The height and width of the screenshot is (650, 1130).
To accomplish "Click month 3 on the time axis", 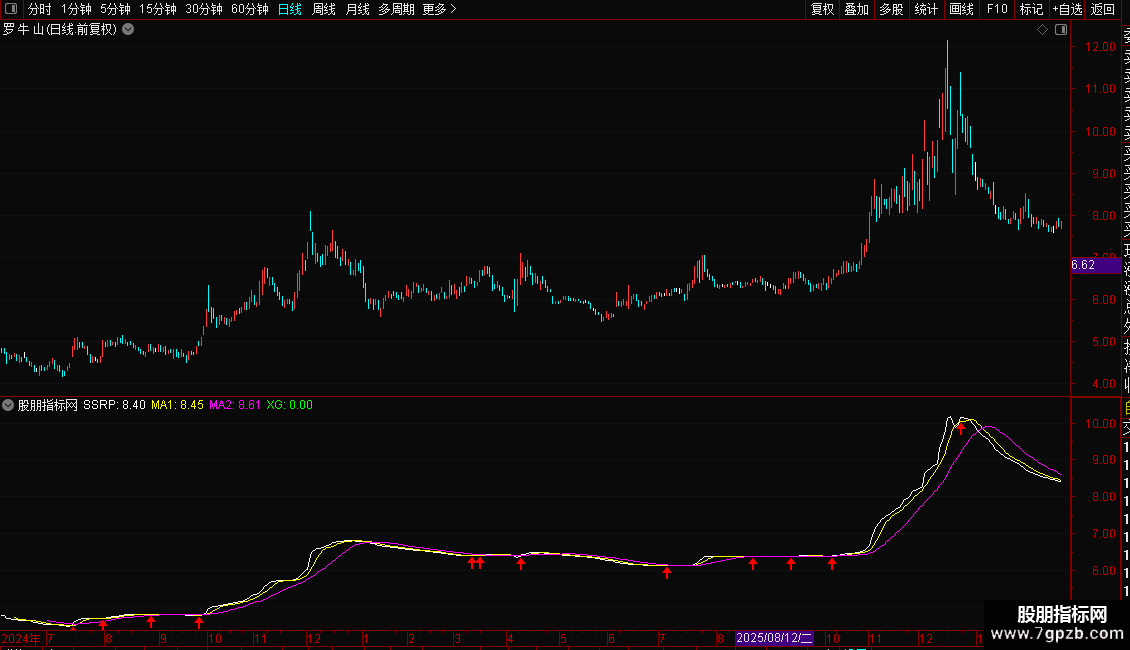I will point(457,638).
